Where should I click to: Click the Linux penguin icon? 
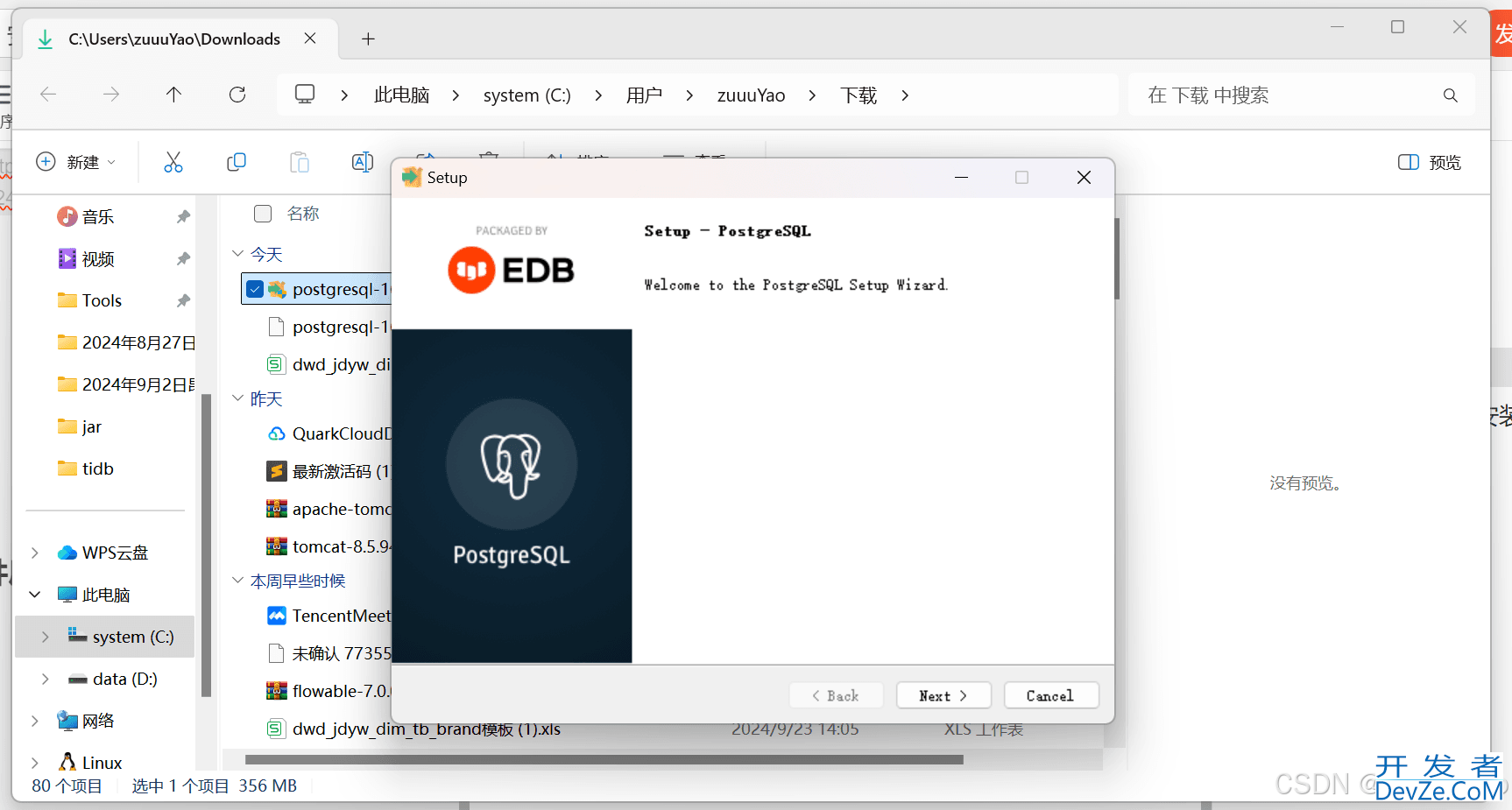[x=67, y=762]
